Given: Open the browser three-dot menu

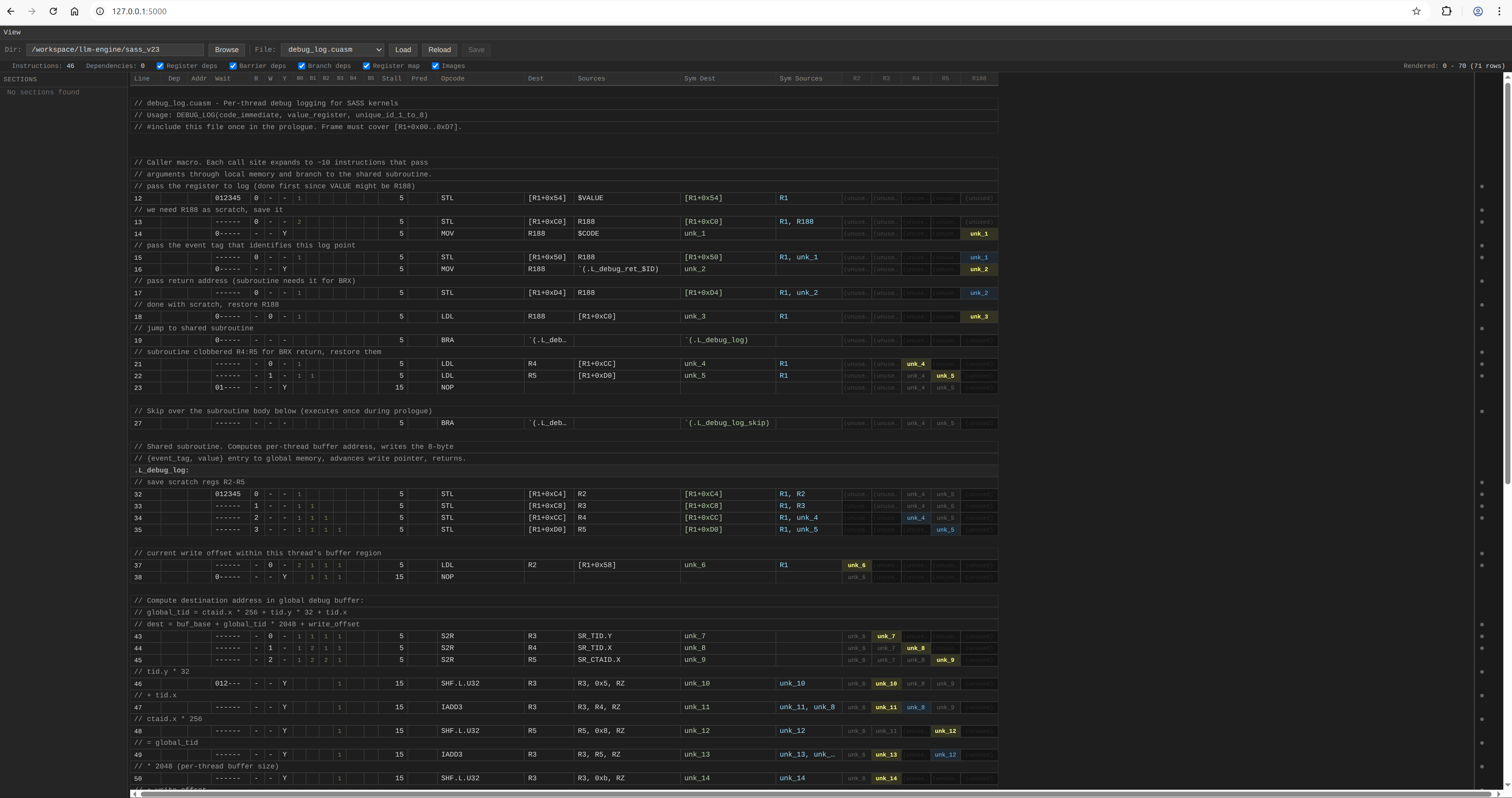Looking at the screenshot, I should (x=1499, y=11).
